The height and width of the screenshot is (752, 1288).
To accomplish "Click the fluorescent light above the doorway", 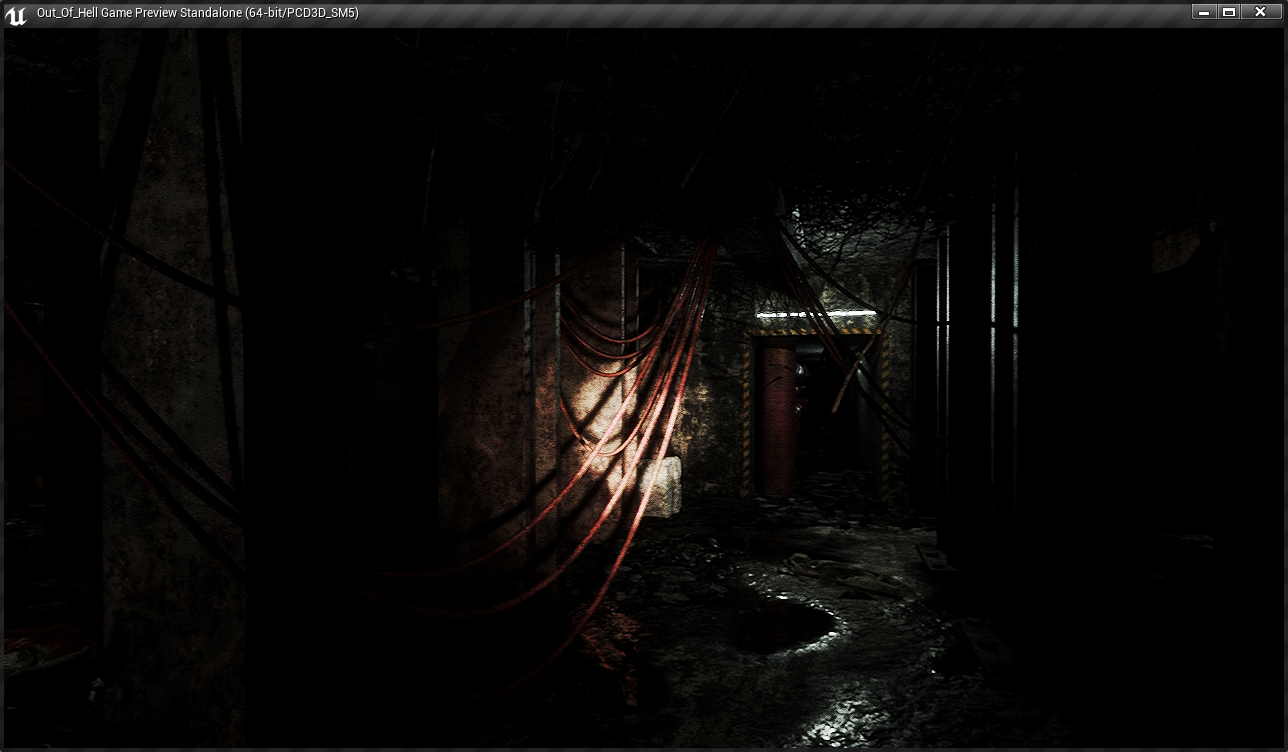I will [815, 315].
